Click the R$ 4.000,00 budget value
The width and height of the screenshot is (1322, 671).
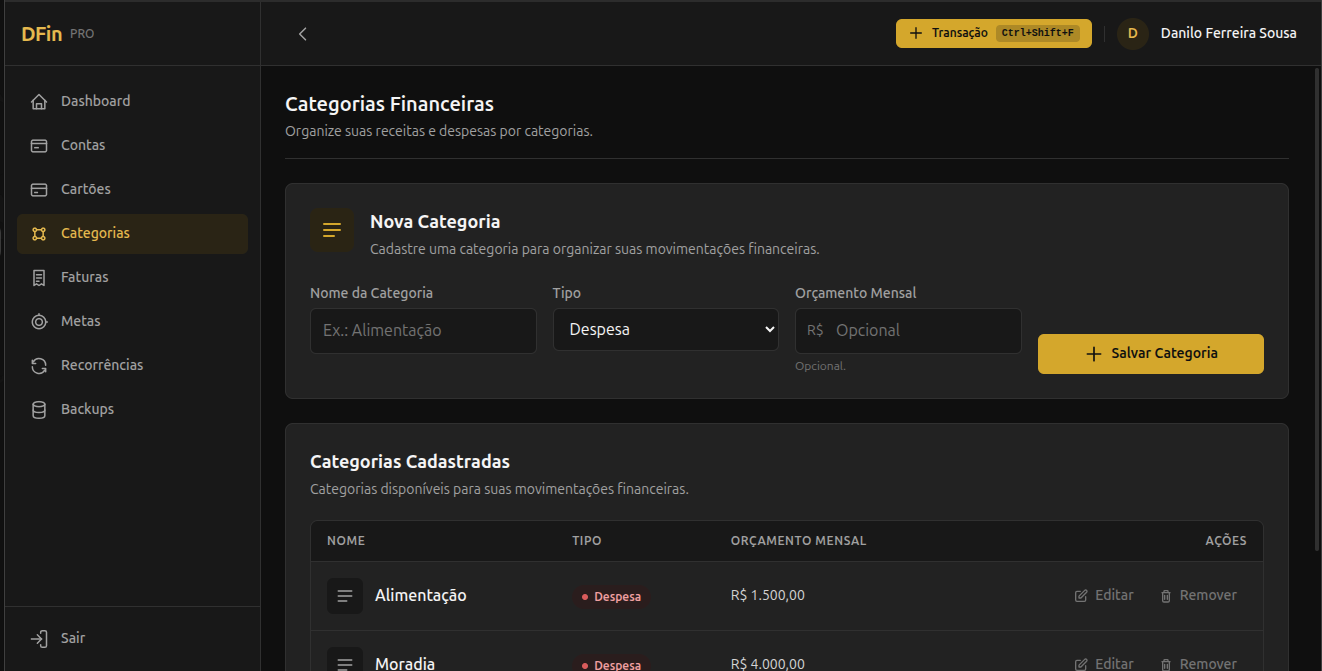[x=768, y=664]
